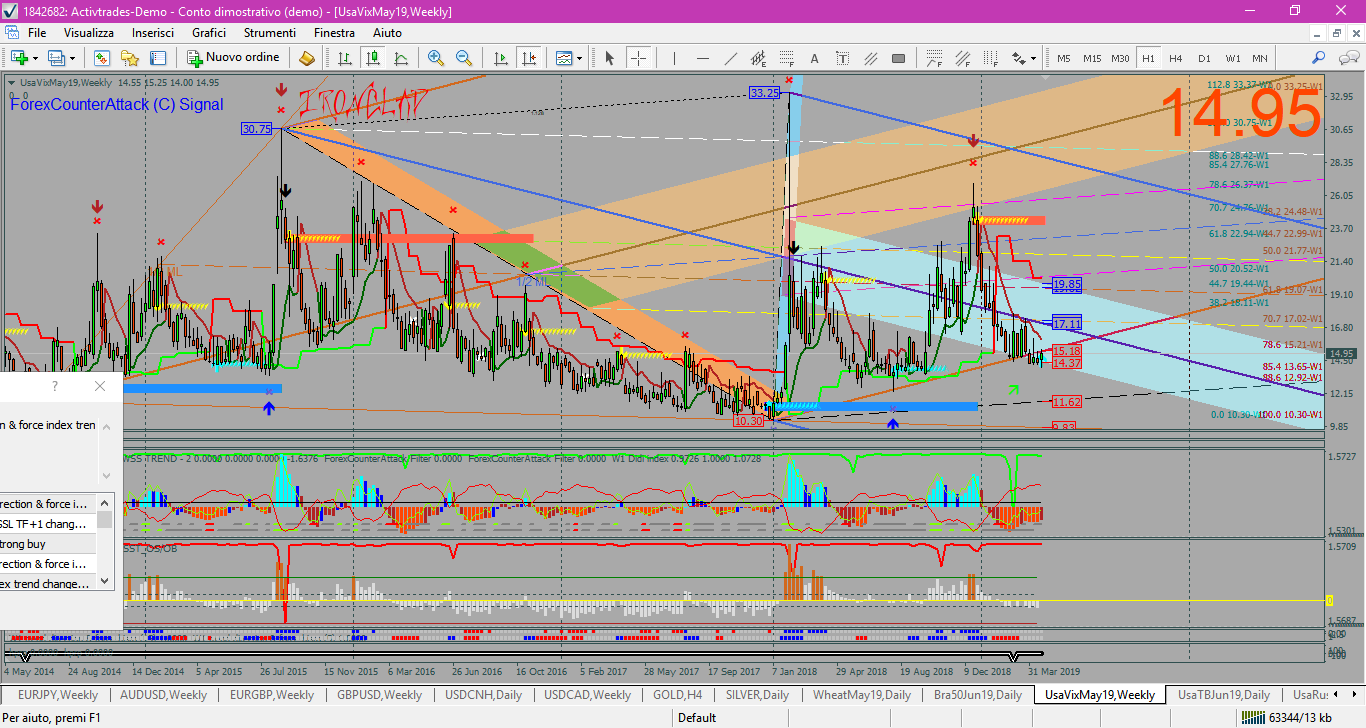Expand the indicators dropdown arrow
This screenshot has height=728, width=1366.
click(579, 58)
